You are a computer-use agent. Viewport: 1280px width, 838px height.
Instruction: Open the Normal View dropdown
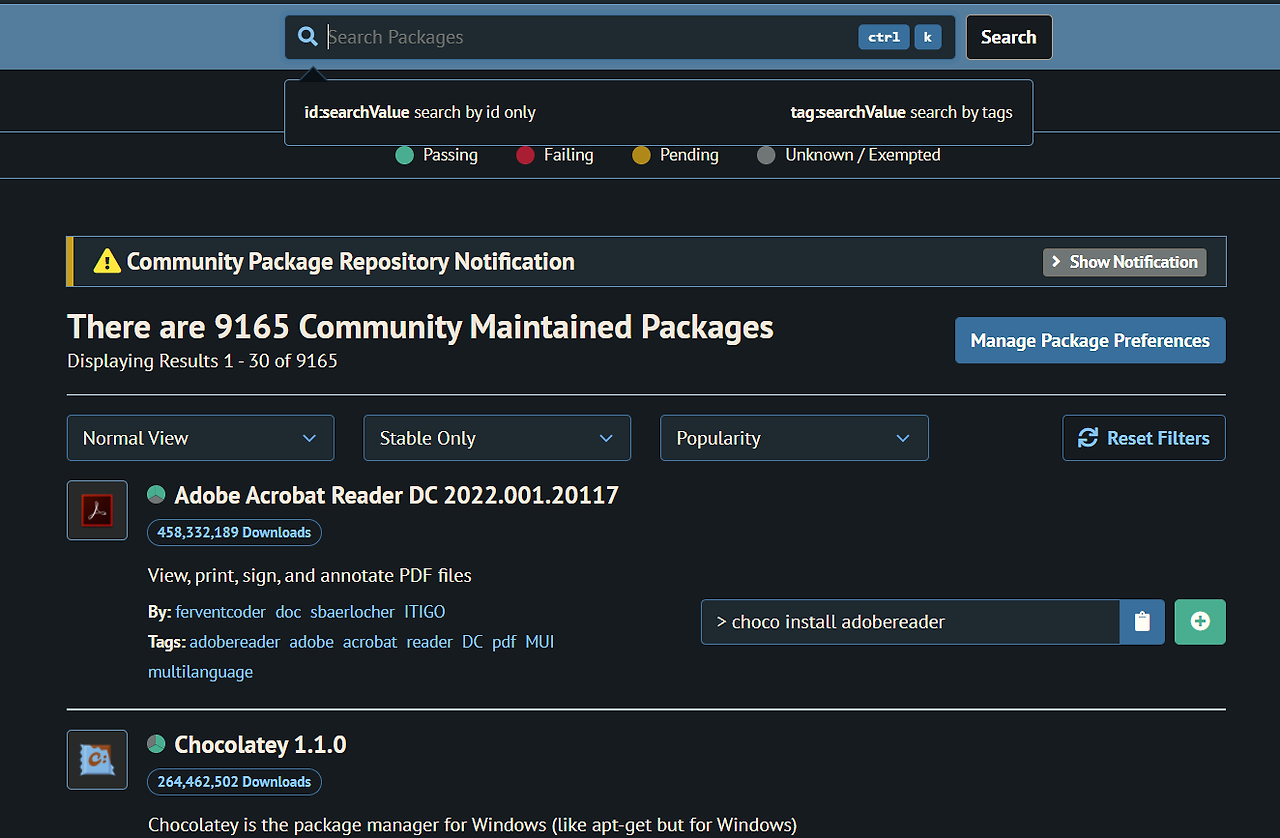pyautogui.click(x=200, y=438)
